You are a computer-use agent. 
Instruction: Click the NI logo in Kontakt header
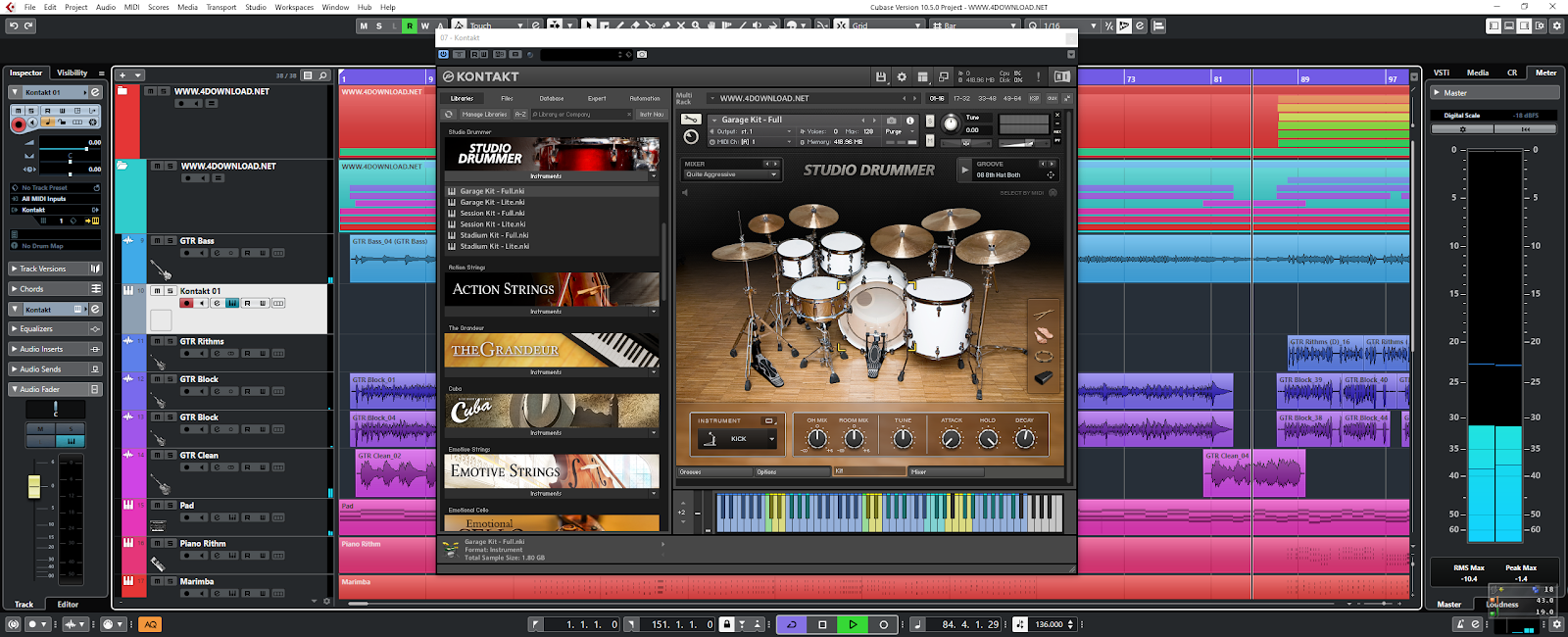point(1061,76)
